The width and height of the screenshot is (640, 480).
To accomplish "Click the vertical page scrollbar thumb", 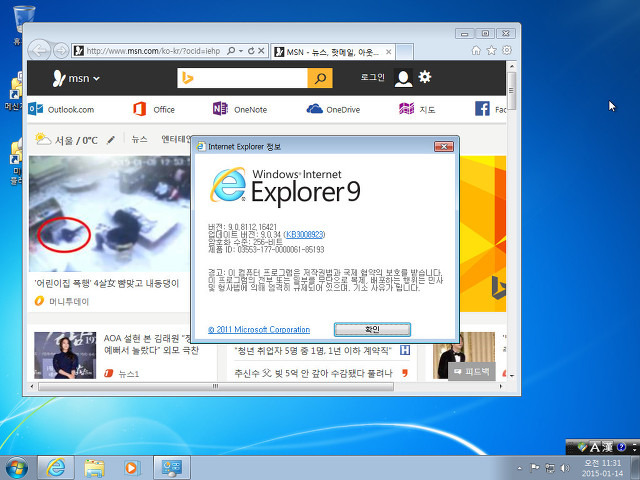I will pyautogui.click(x=511, y=91).
